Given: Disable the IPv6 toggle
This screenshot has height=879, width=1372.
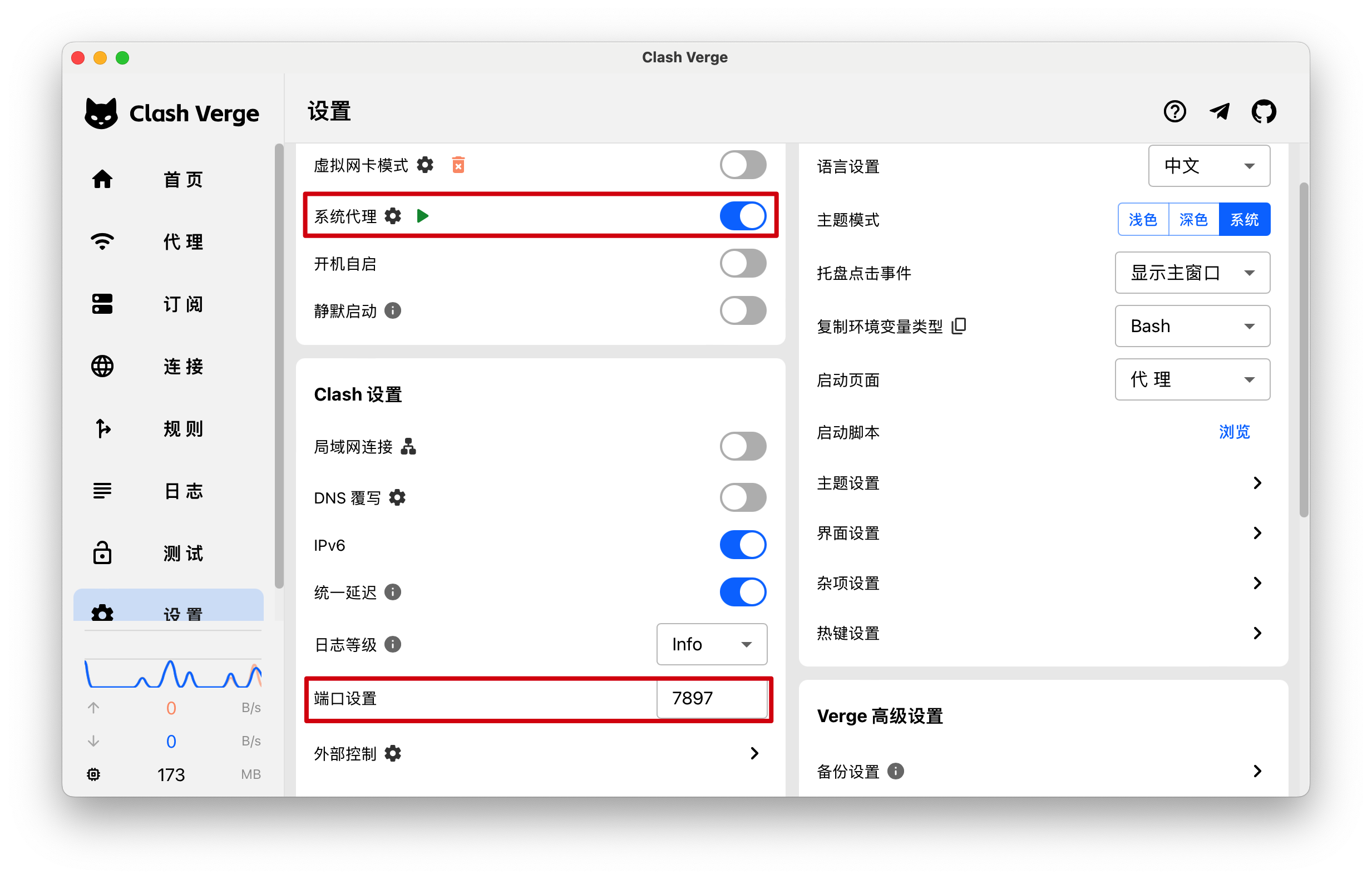Looking at the screenshot, I should click(x=743, y=545).
